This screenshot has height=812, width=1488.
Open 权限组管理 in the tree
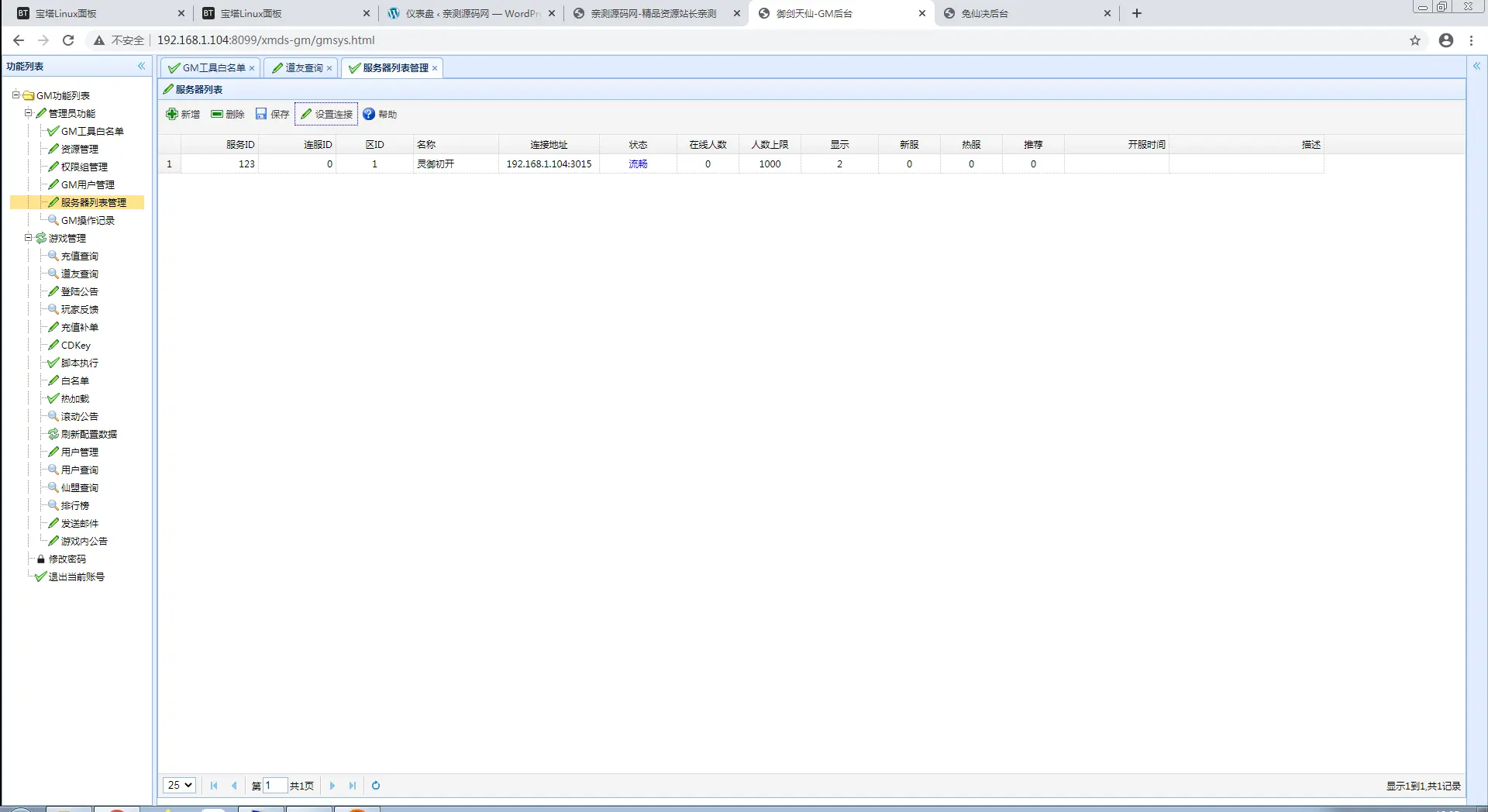84,167
